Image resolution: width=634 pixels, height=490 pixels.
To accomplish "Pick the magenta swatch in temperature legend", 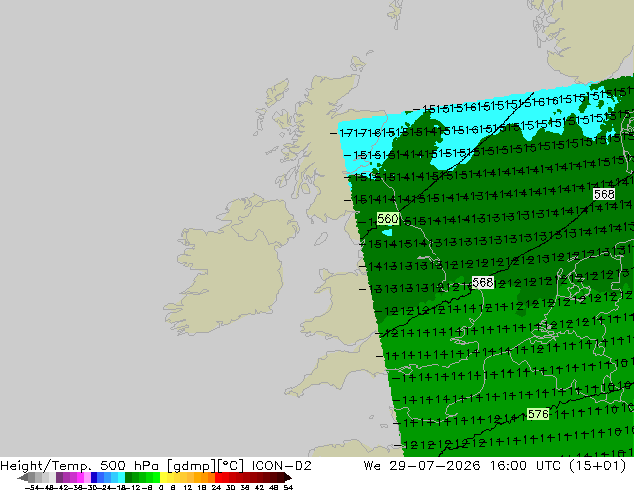I will pyautogui.click(x=80, y=477).
